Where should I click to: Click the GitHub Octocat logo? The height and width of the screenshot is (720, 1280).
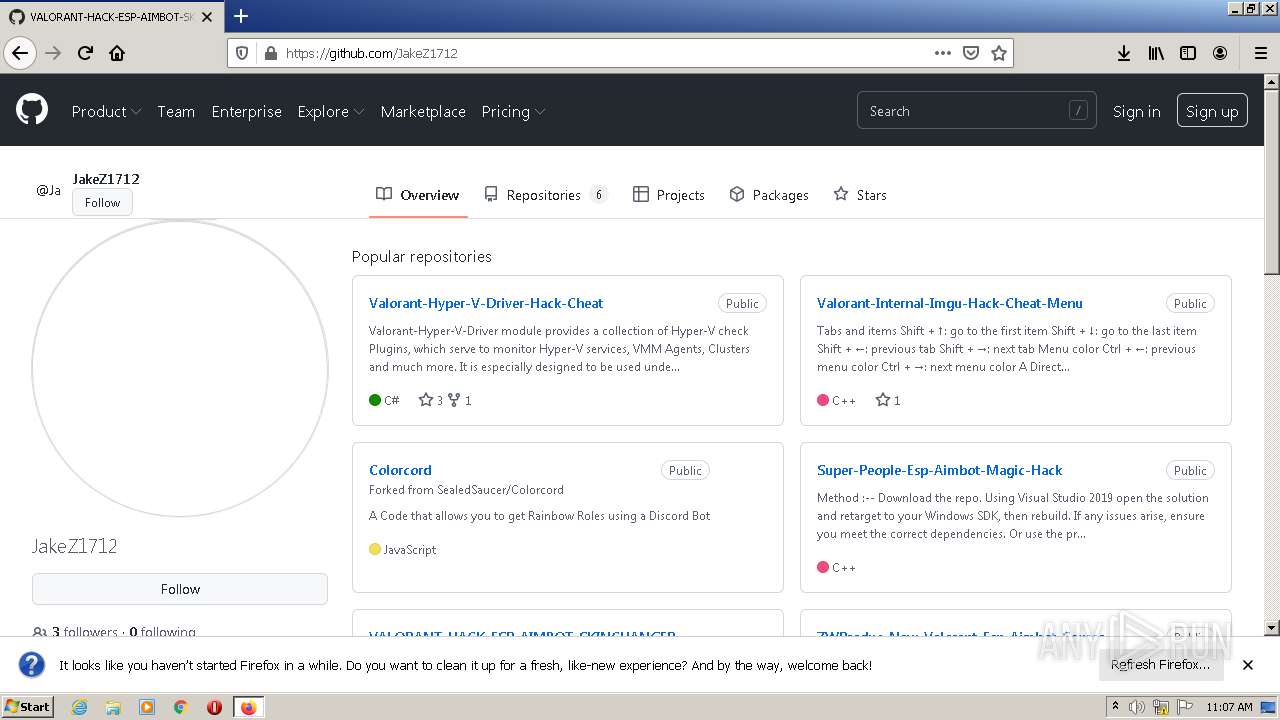click(32, 110)
